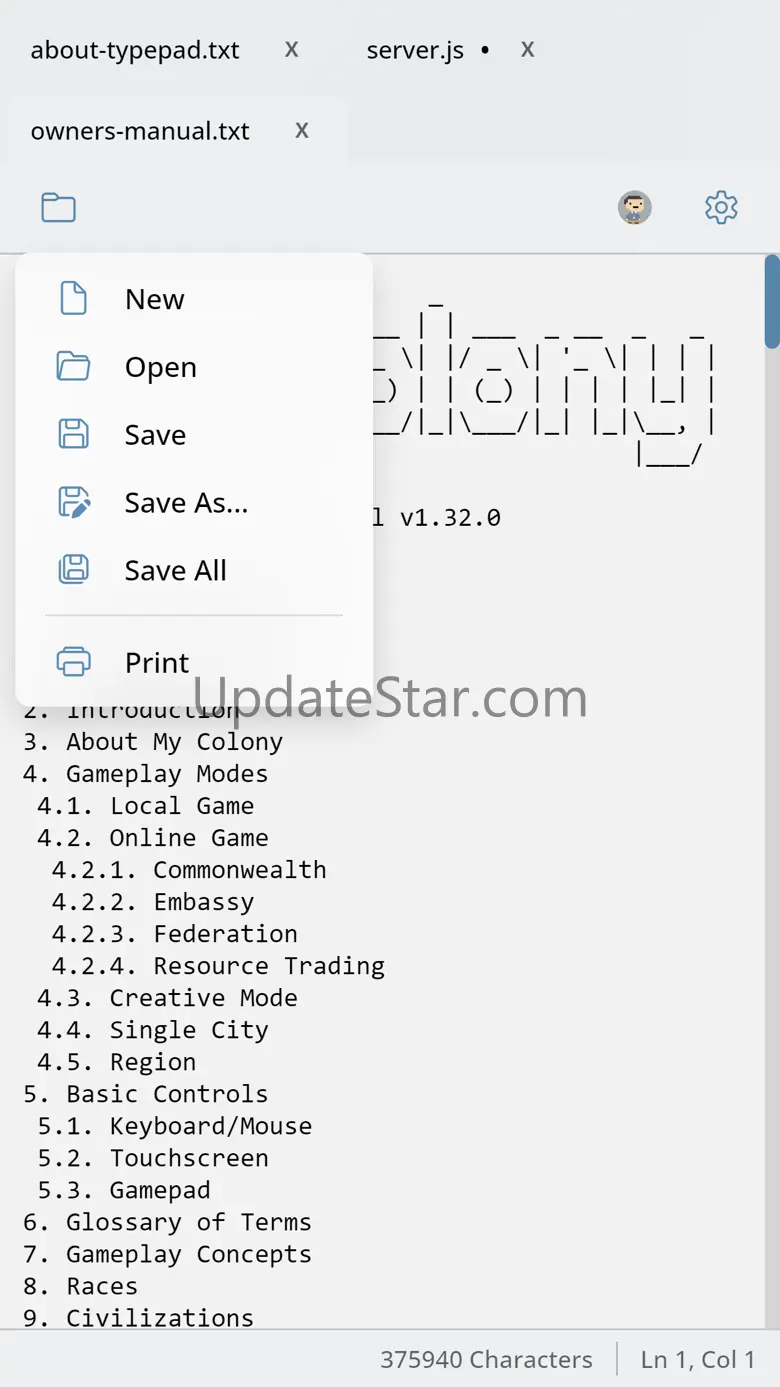Close the server.js tab
This screenshot has width=780, height=1387.
[528, 49]
